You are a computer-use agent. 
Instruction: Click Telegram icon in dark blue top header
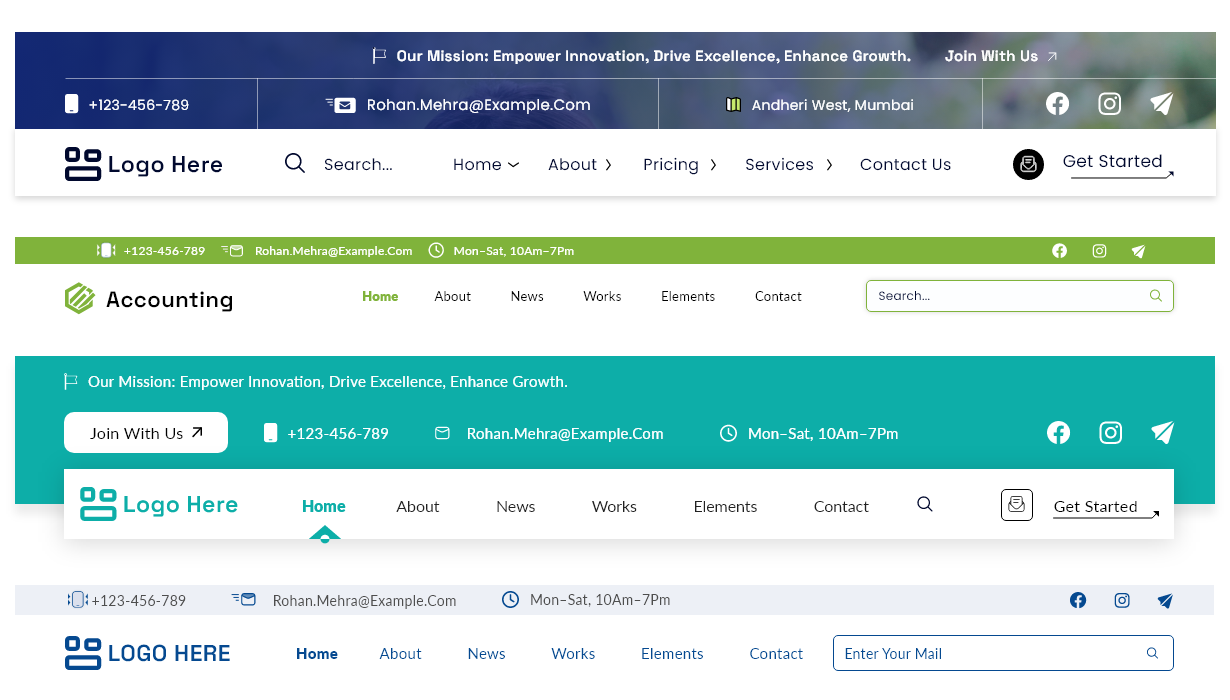click(x=1161, y=104)
